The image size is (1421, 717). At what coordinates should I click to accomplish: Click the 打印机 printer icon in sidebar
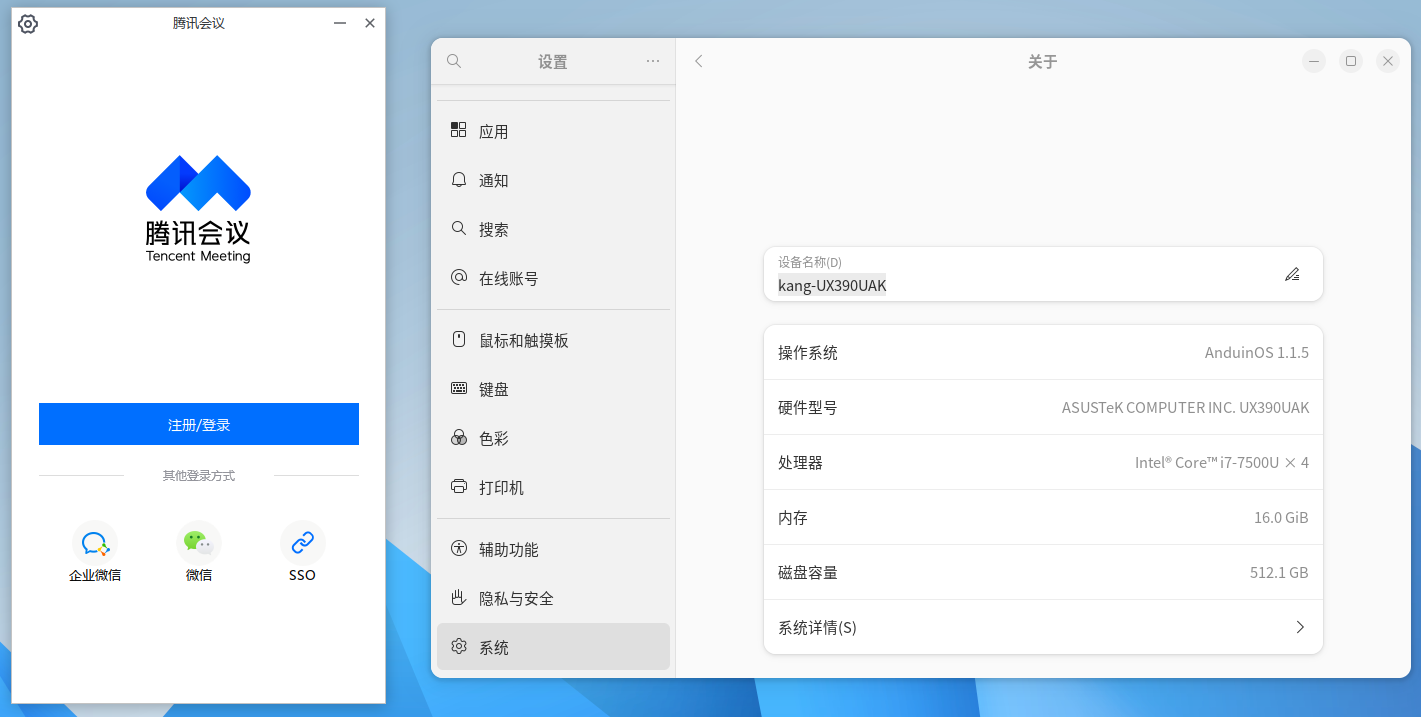click(459, 487)
